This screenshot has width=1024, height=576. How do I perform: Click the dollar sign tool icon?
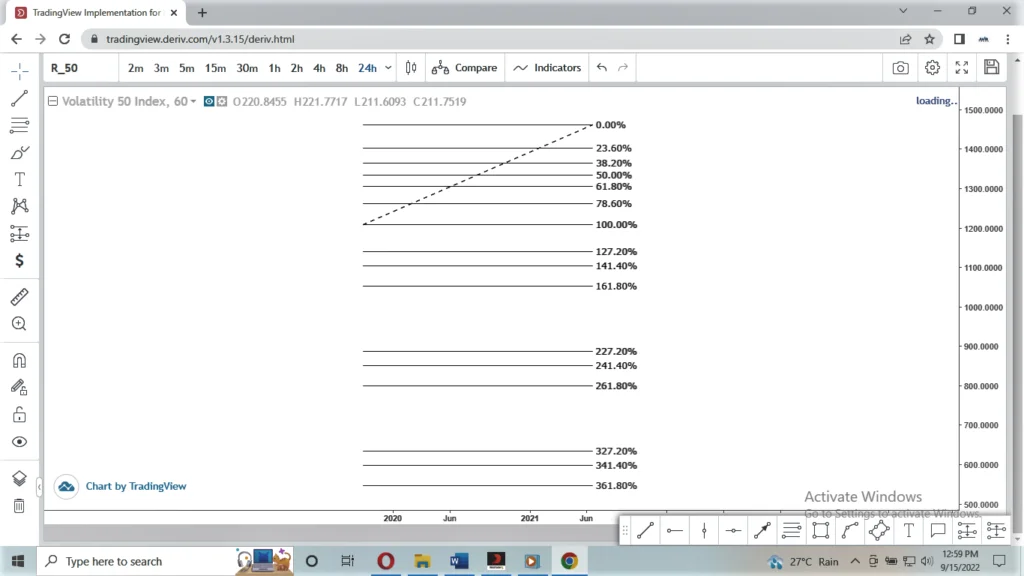pyautogui.click(x=20, y=261)
